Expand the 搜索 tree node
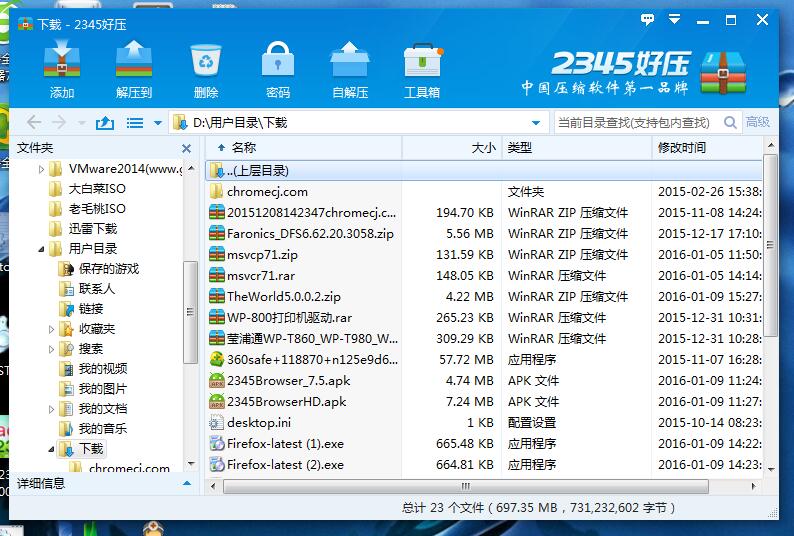The width and height of the screenshot is (794, 536). coord(51,349)
